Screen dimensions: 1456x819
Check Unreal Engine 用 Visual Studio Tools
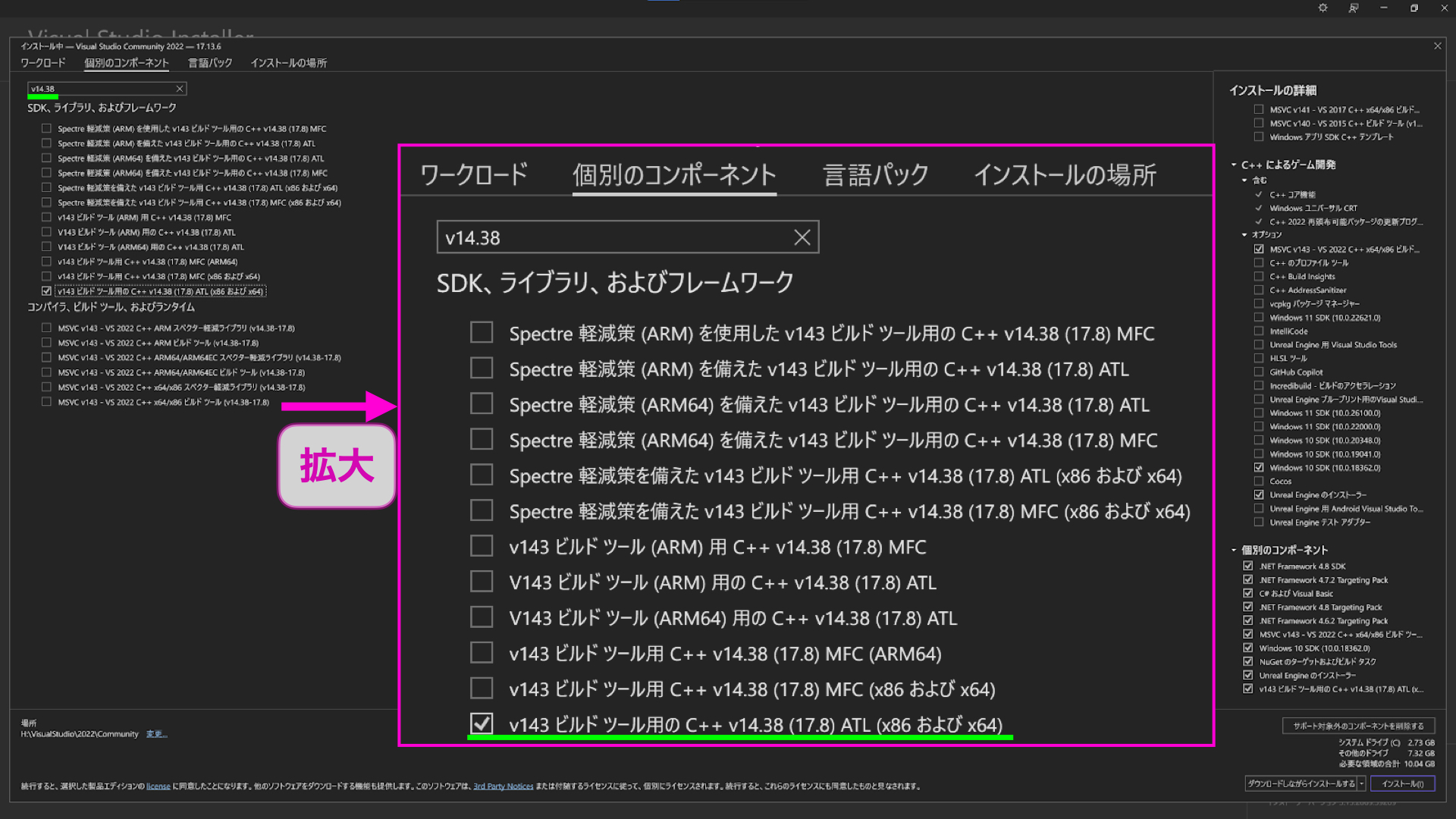pos(1259,344)
